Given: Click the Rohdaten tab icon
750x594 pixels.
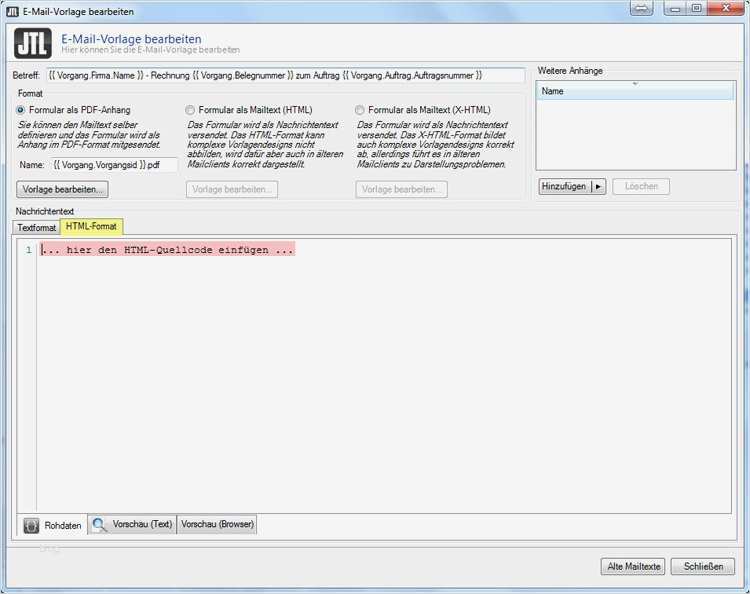Looking at the screenshot, I should click(x=31, y=526).
